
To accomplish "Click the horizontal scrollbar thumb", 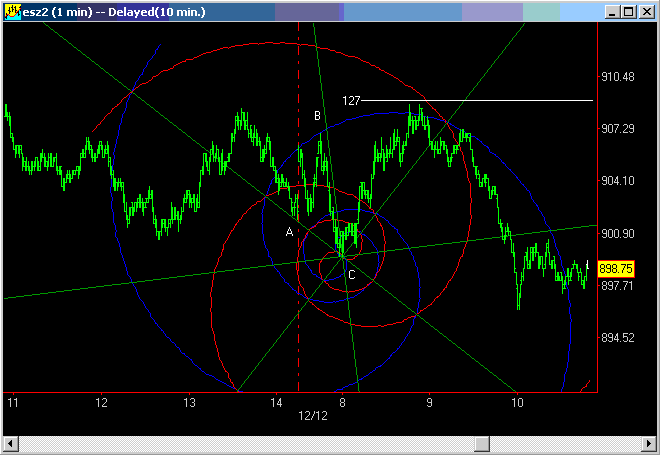I will pyautogui.click(x=482, y=444).
